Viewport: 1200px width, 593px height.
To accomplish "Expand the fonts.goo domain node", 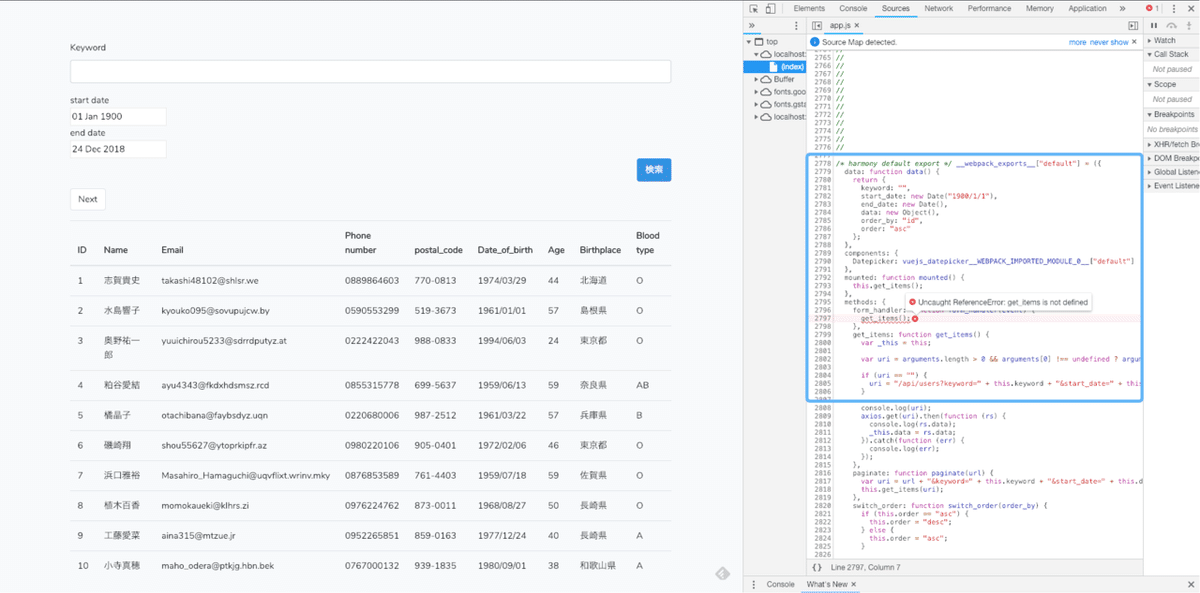I will tap(757, 91).
